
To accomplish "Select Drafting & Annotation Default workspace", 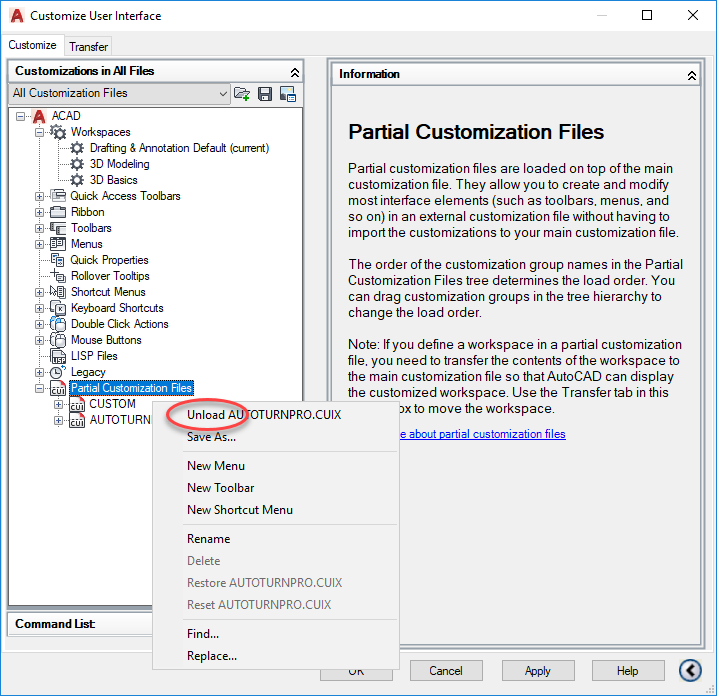I will tap(179, 148).
